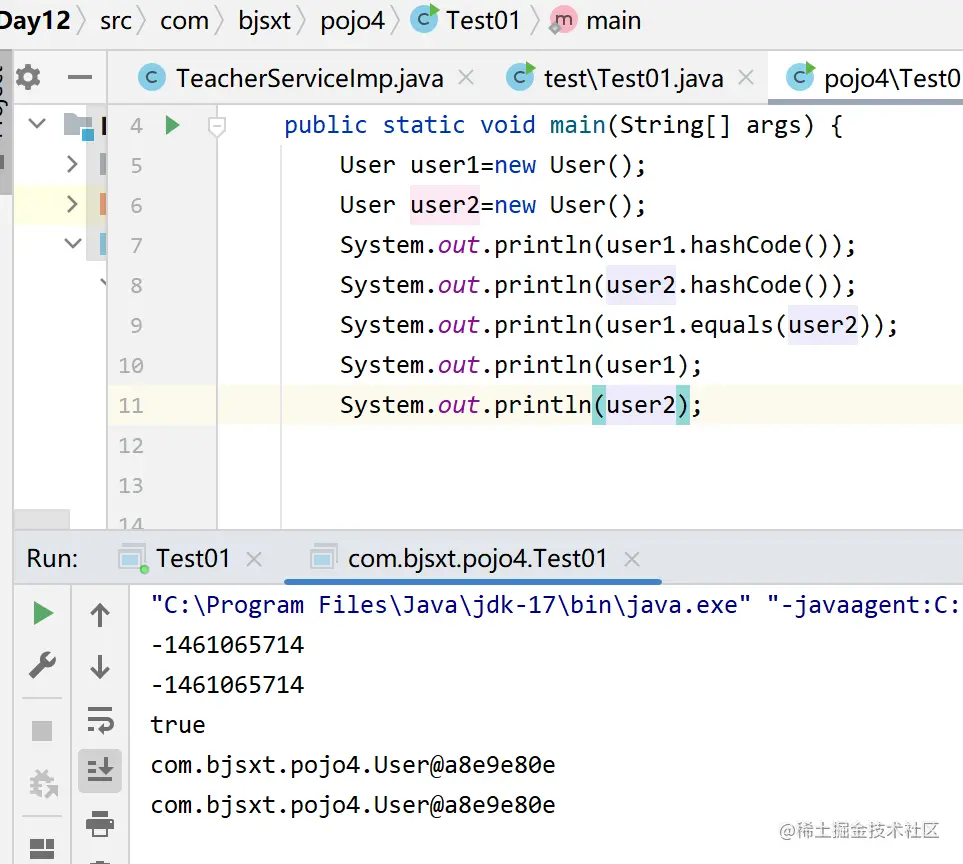Viewport: 963px width, 864px height.
Task: Open Test01 run tab
Action: click(192, 558)
